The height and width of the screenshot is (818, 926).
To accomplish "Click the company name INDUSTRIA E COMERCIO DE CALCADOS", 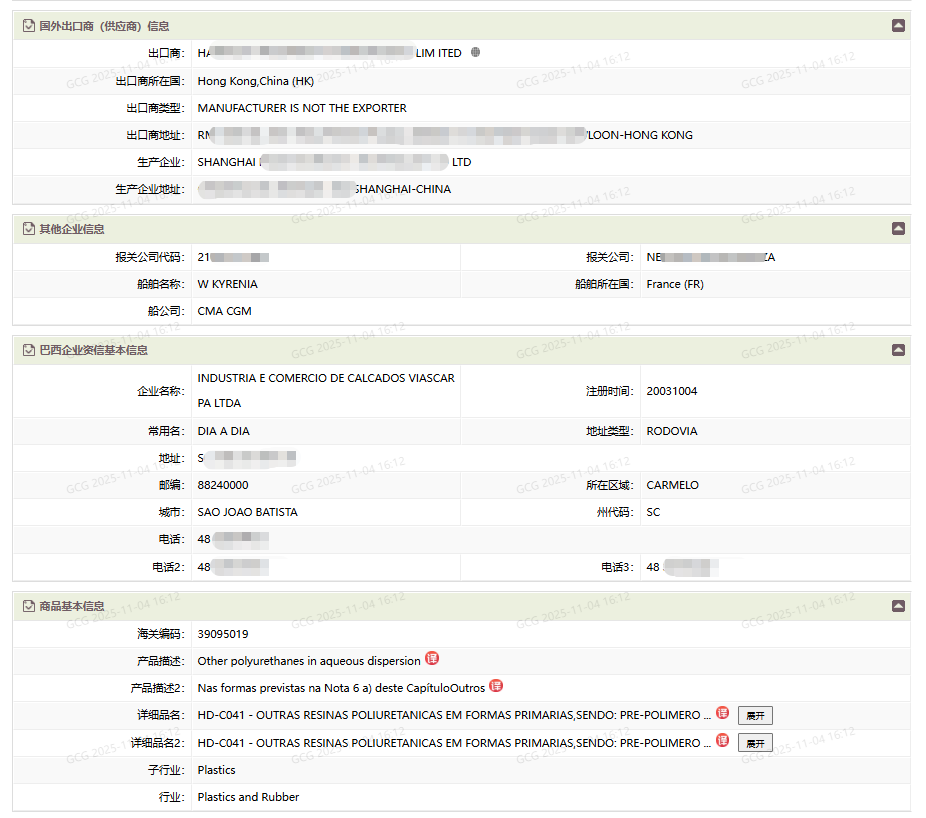I will (x=326, y=379).
